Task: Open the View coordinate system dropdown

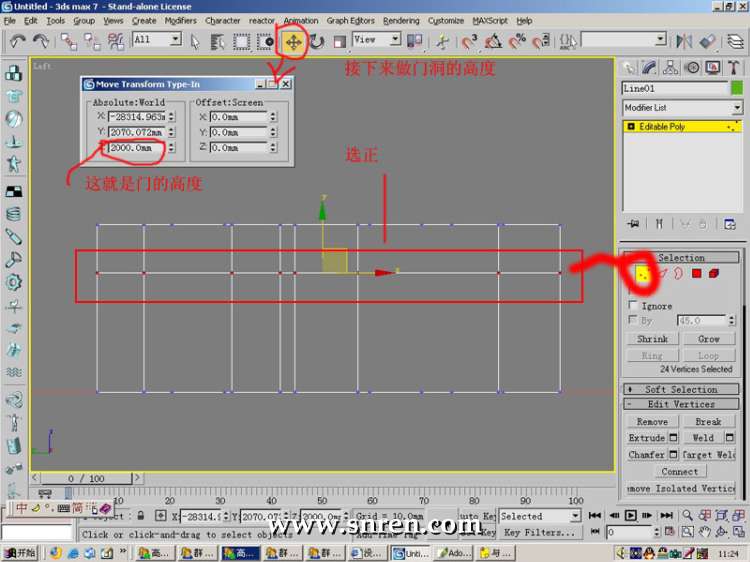Action: (x=394, y=40)
